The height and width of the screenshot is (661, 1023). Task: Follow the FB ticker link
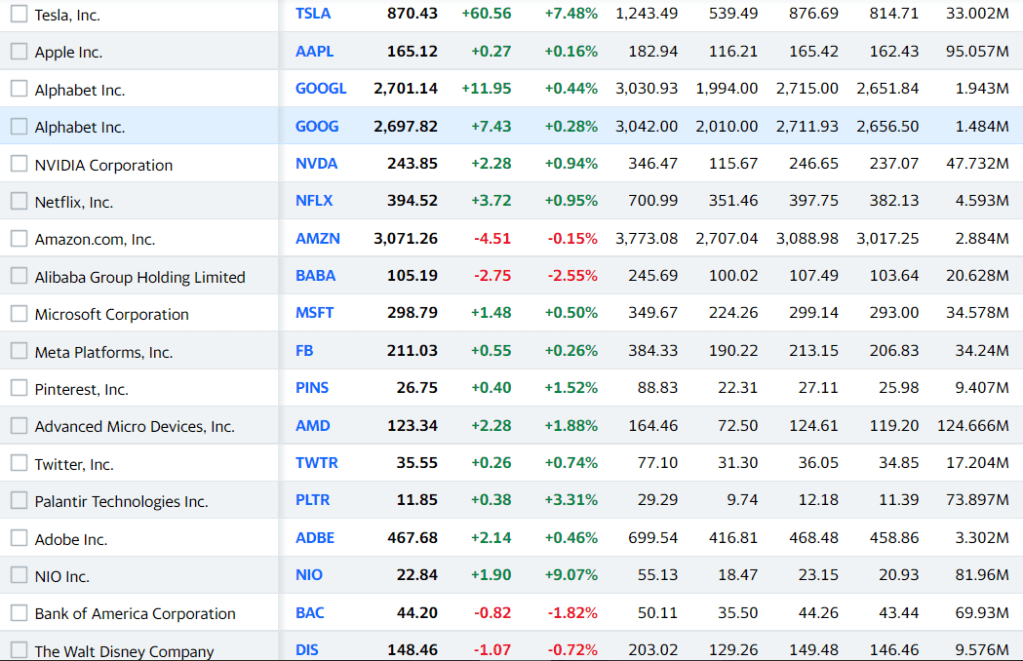coord(304,351)
